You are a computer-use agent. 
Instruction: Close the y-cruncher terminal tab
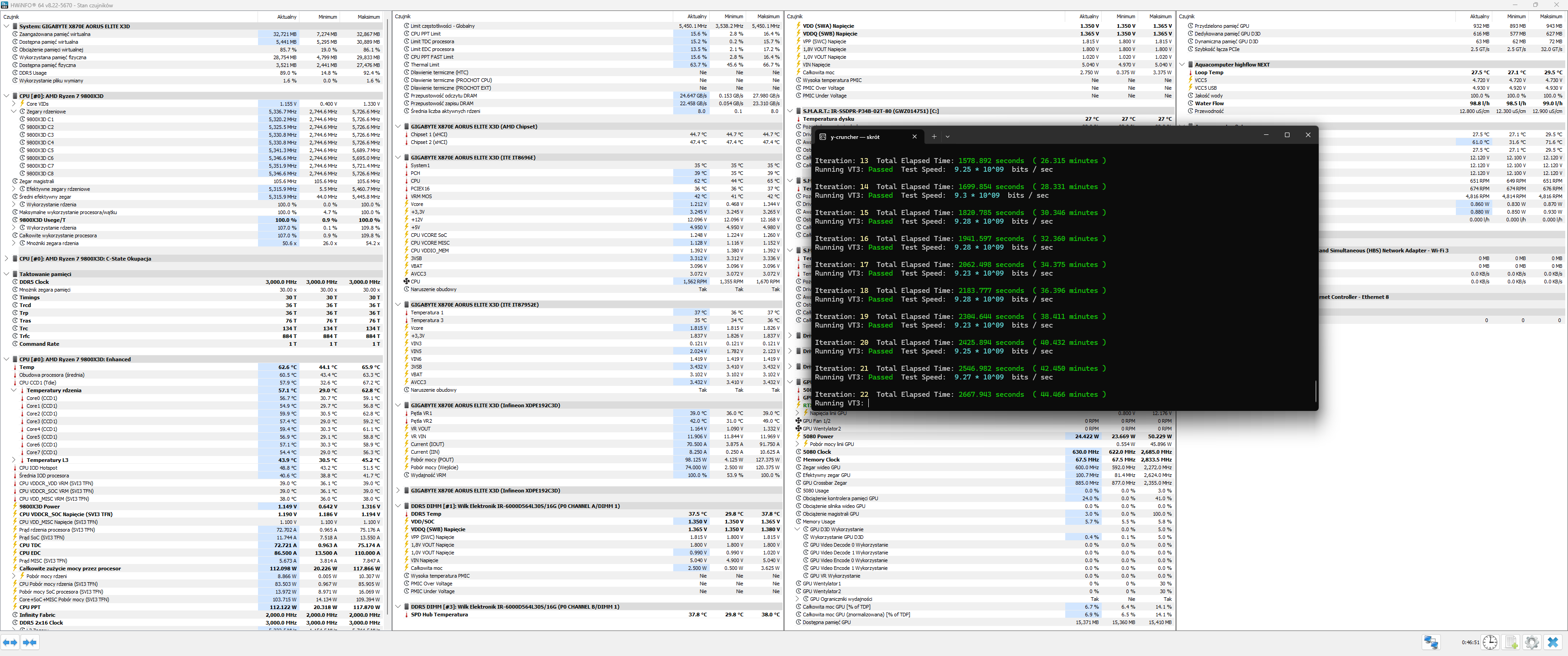tap(914, 136)
